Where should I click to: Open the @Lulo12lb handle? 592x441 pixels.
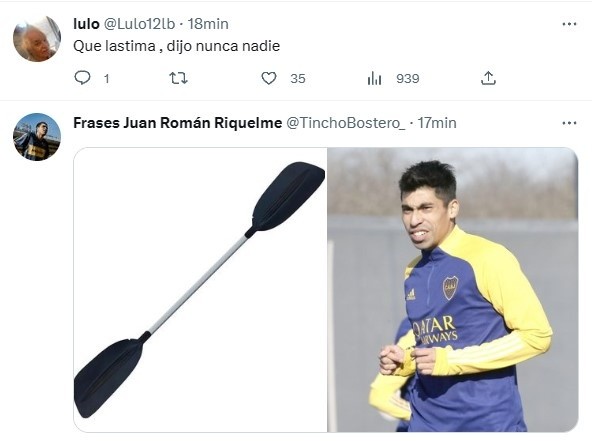(139, 24)
